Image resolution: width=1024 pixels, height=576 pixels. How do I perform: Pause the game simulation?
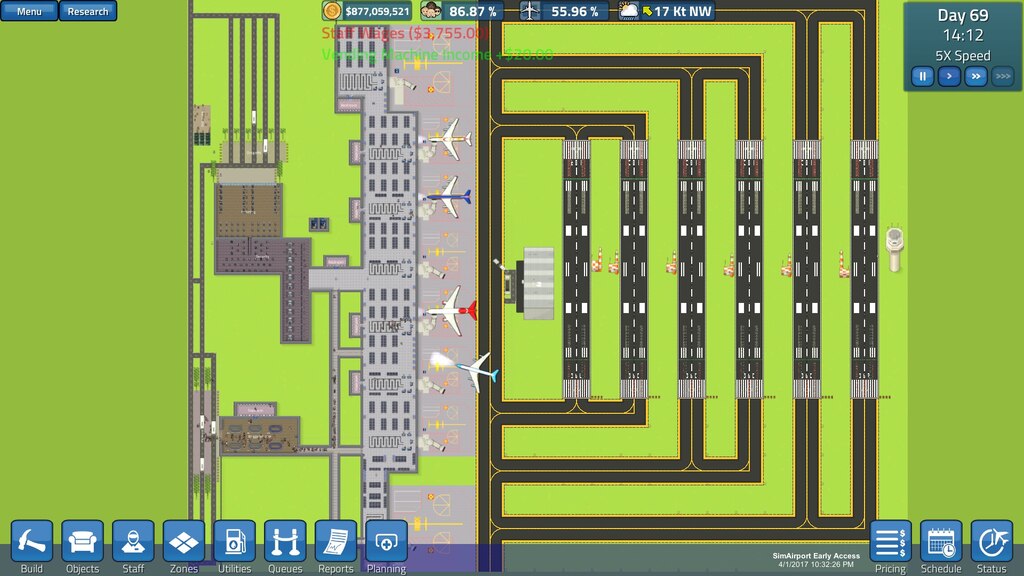click(x=922, y=76)
